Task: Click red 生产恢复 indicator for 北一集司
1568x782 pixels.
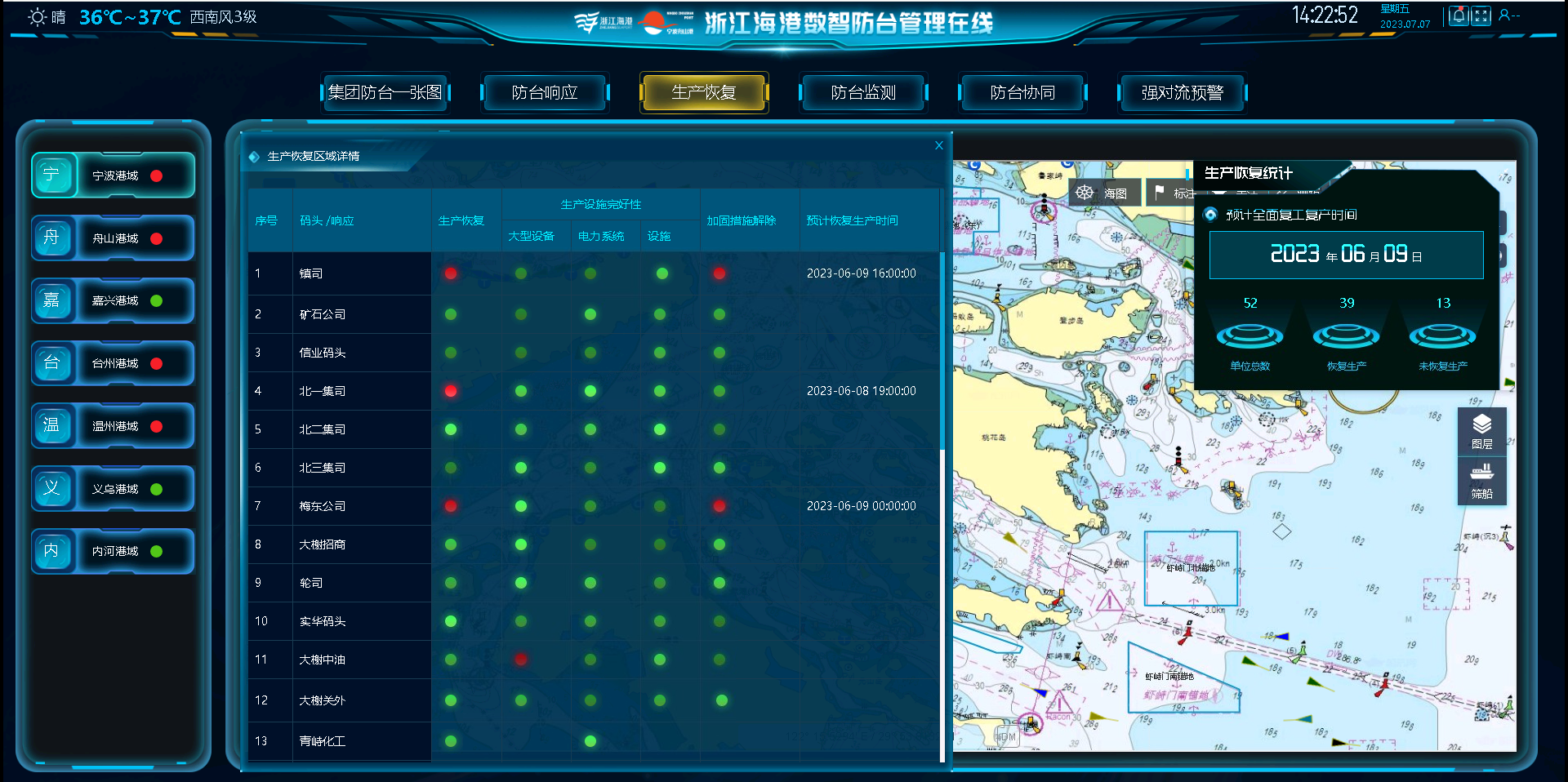Action: coord(451,391)
